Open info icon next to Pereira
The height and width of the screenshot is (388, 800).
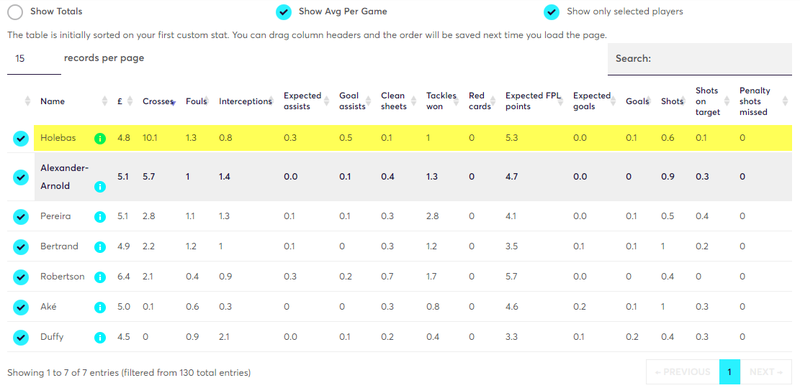[100, 216]
